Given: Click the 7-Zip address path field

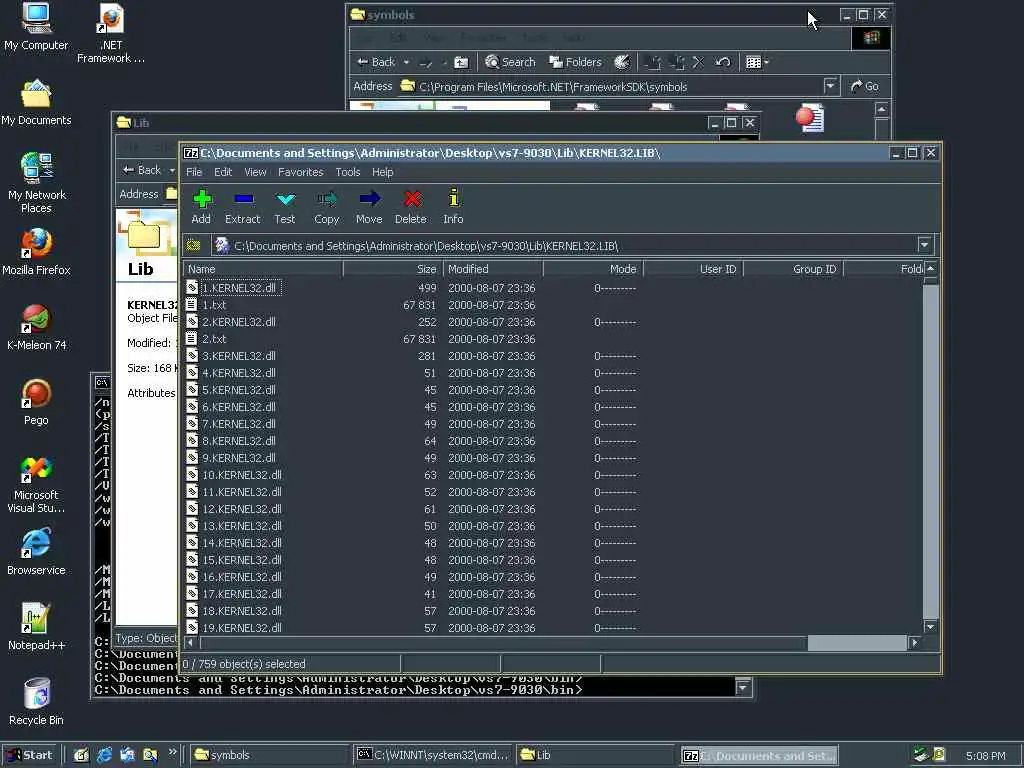Looking at the screenshot, I should (x=565, y=246).
